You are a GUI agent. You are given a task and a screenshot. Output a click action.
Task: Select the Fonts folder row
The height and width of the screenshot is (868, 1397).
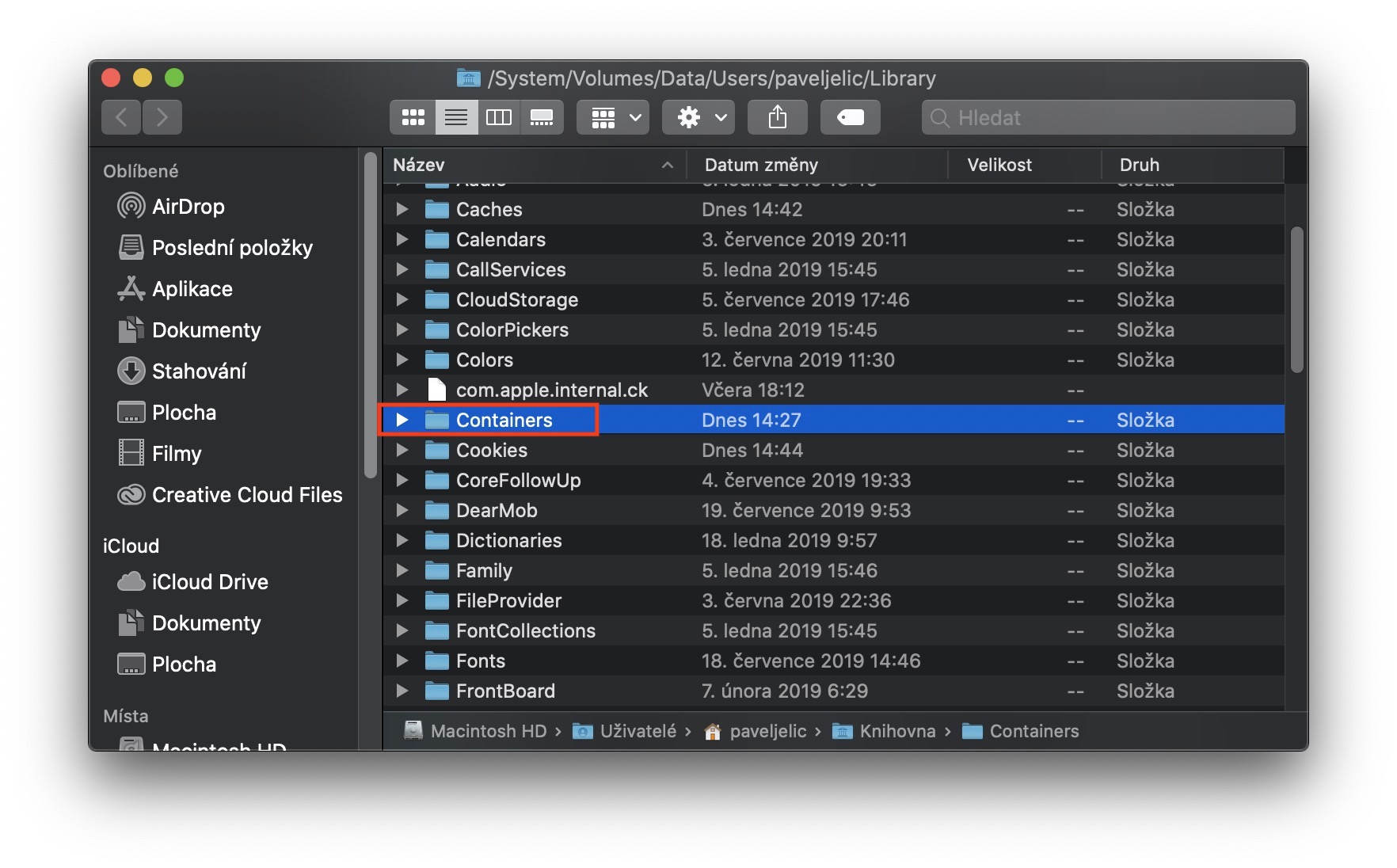click(x=481, y=661)
